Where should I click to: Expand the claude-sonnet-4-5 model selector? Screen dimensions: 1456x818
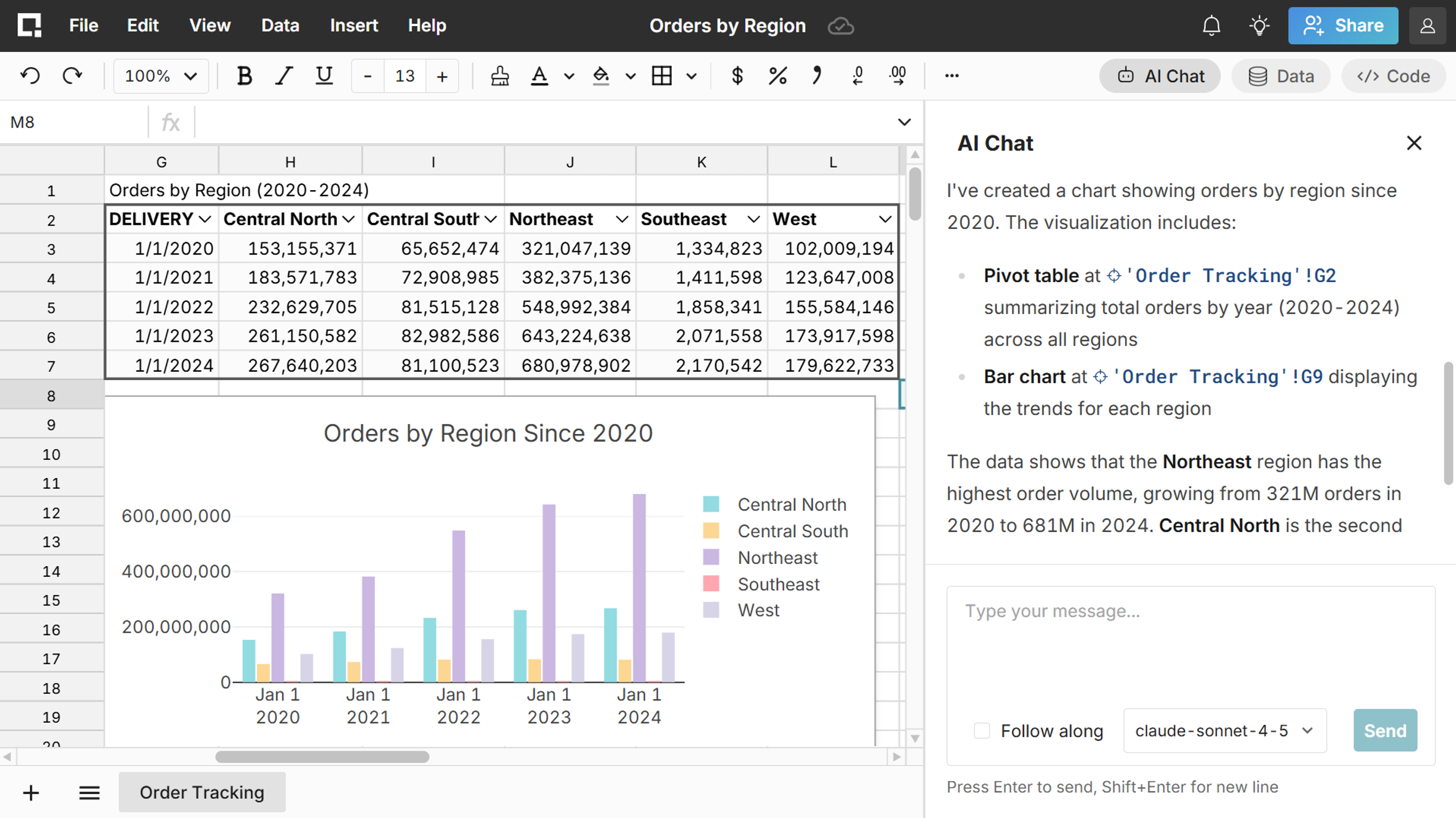click(x=1224, y=730)
